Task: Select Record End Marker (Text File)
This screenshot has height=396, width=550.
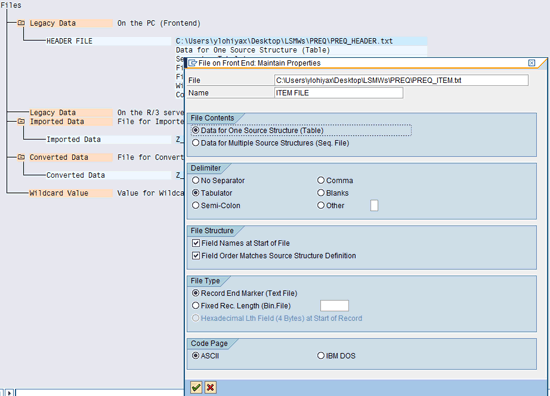Action: tap(196, 293)
